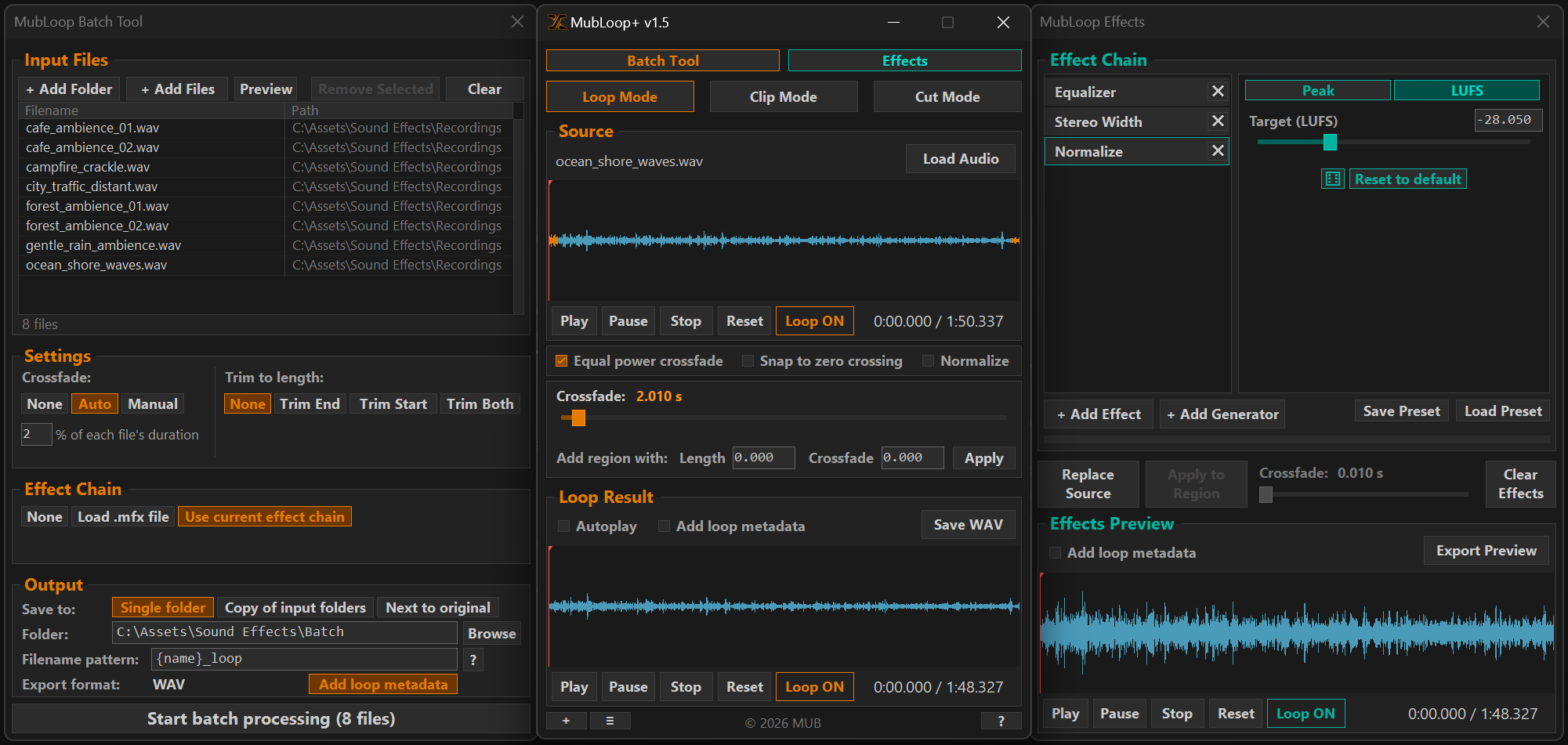Viewport: 1568px width, 745px height.
Task: Toggle Autoplay in Loop Result
Action: pos(563,526)
